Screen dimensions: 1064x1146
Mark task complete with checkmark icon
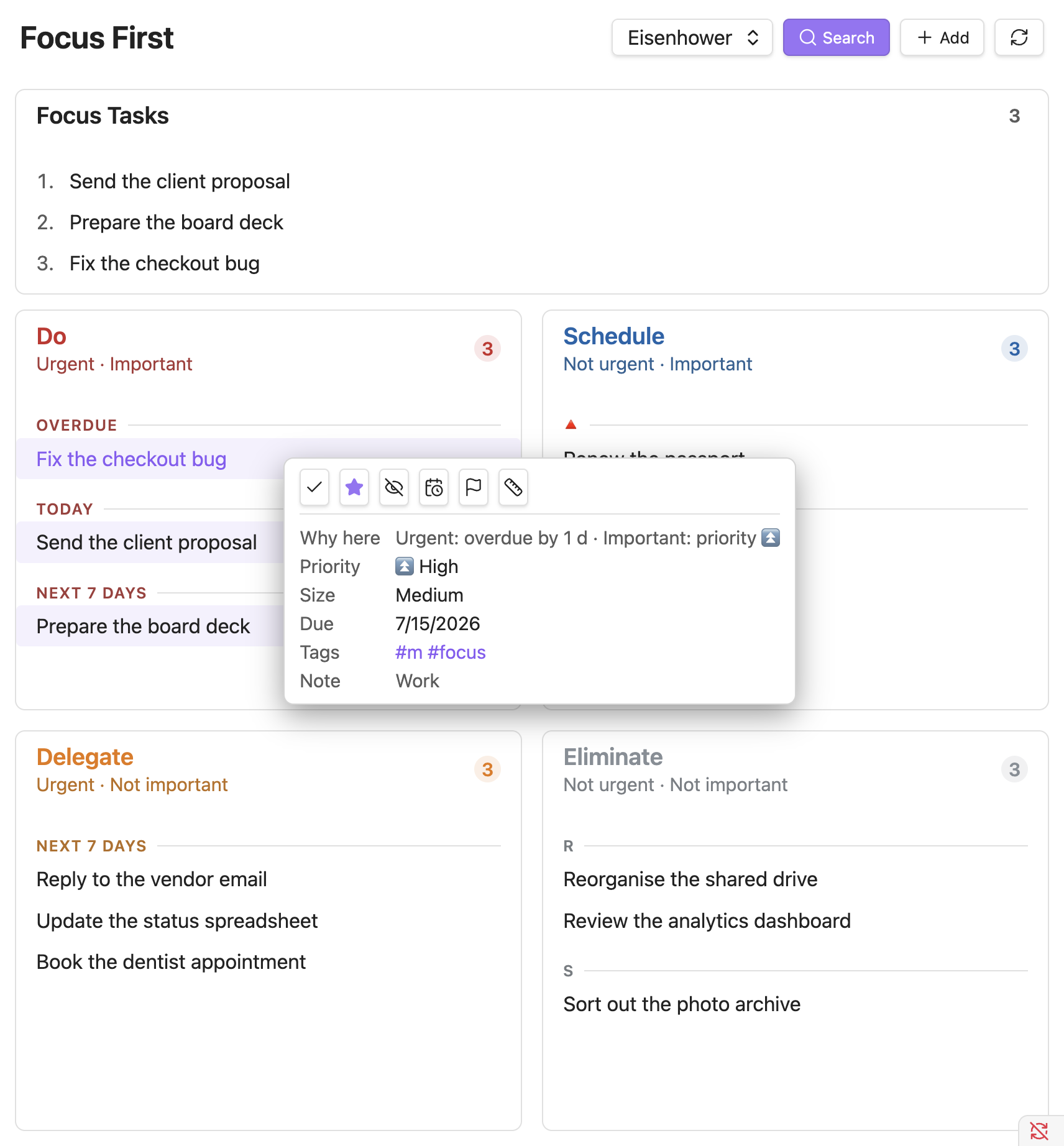314,487
